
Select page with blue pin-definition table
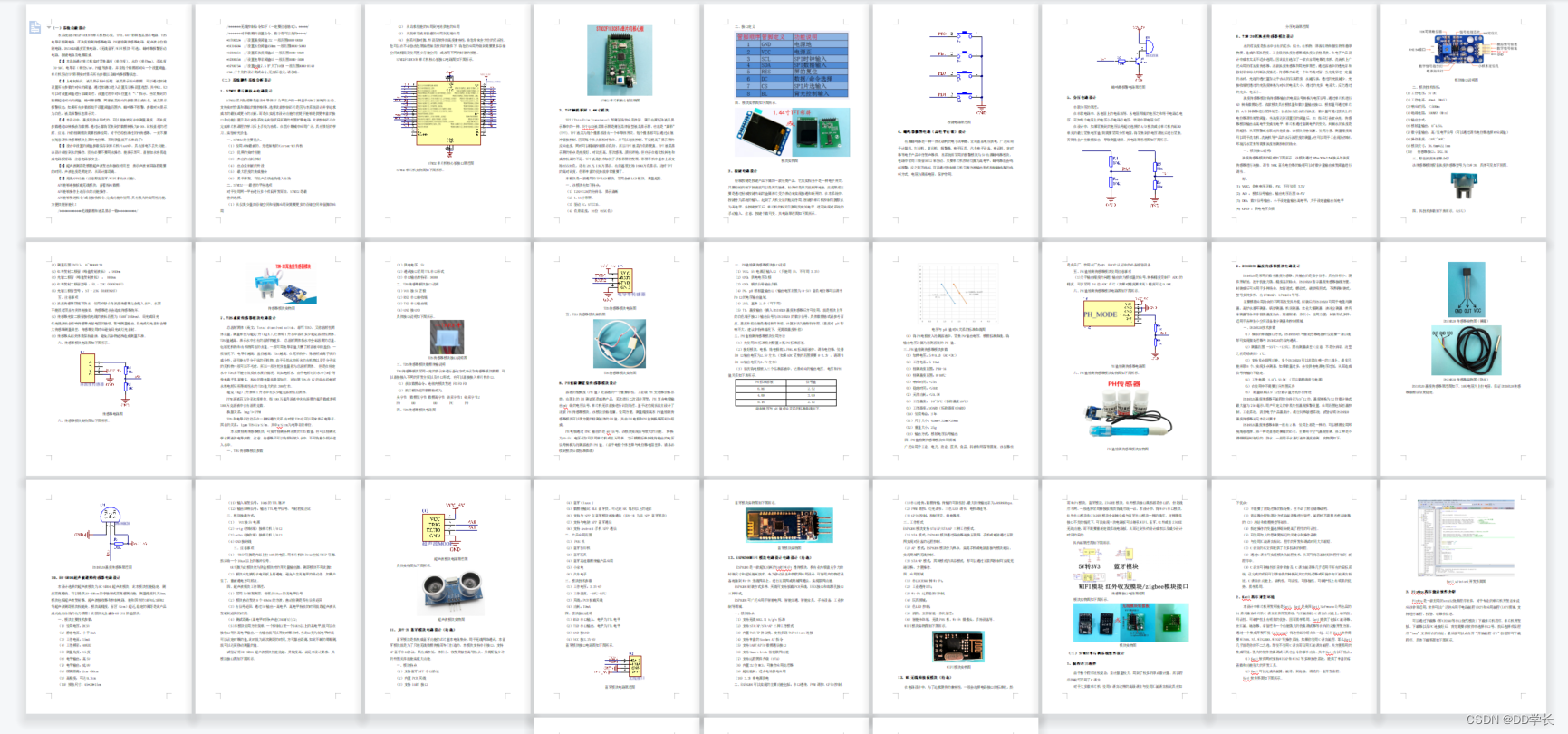[787, 121]
